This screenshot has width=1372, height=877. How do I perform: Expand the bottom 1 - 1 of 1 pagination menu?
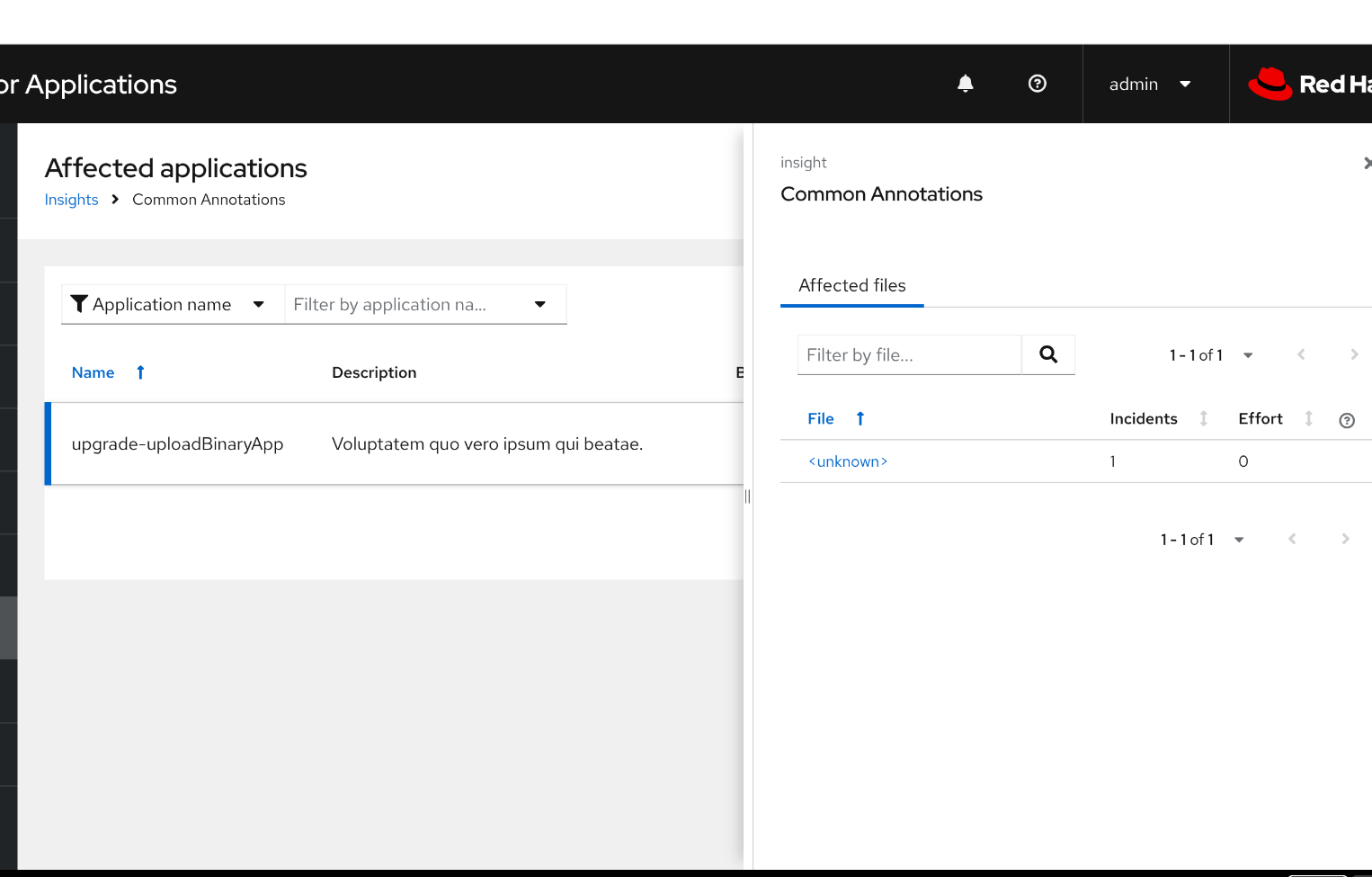click(1201, 540)
